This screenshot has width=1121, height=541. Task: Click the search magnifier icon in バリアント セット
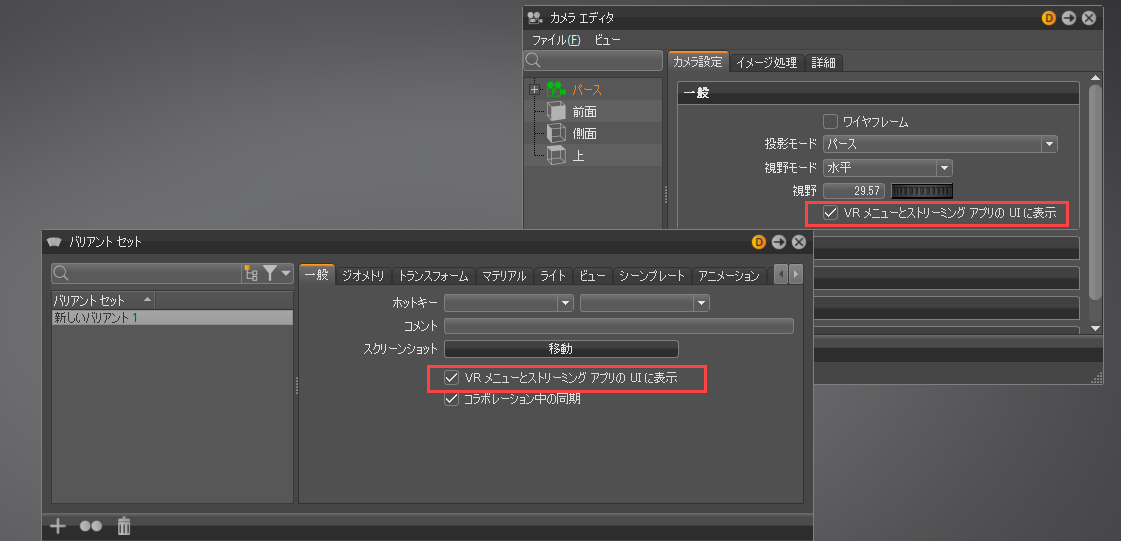[x=61, y=274]
